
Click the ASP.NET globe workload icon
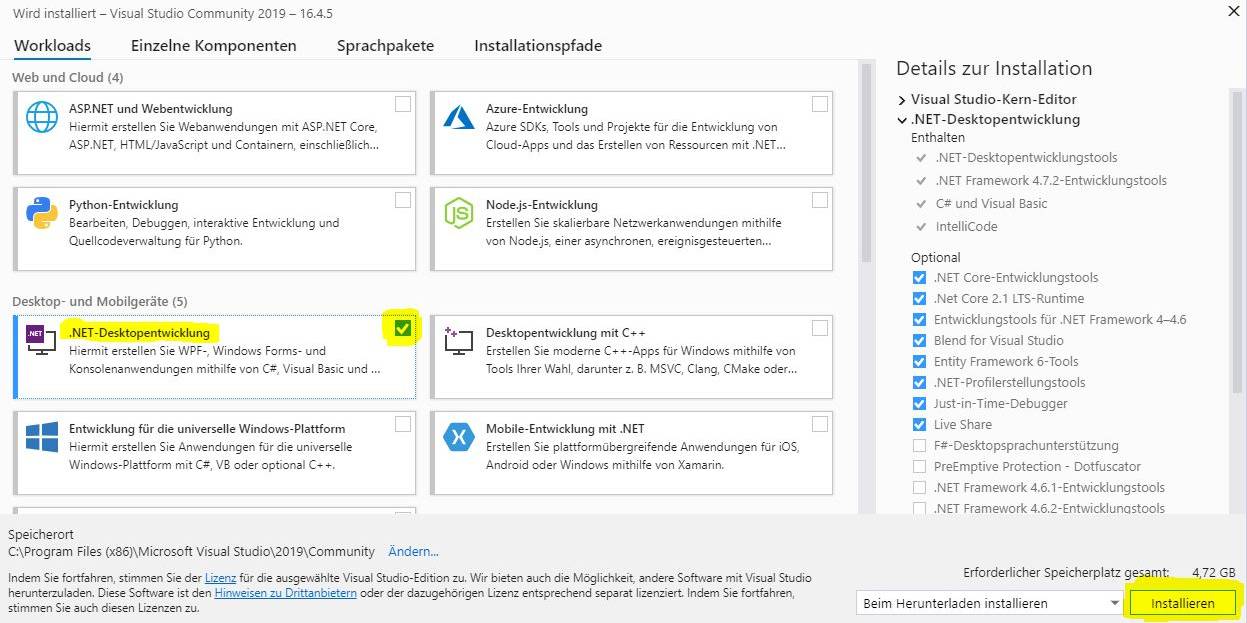click(x=42, y=117)
